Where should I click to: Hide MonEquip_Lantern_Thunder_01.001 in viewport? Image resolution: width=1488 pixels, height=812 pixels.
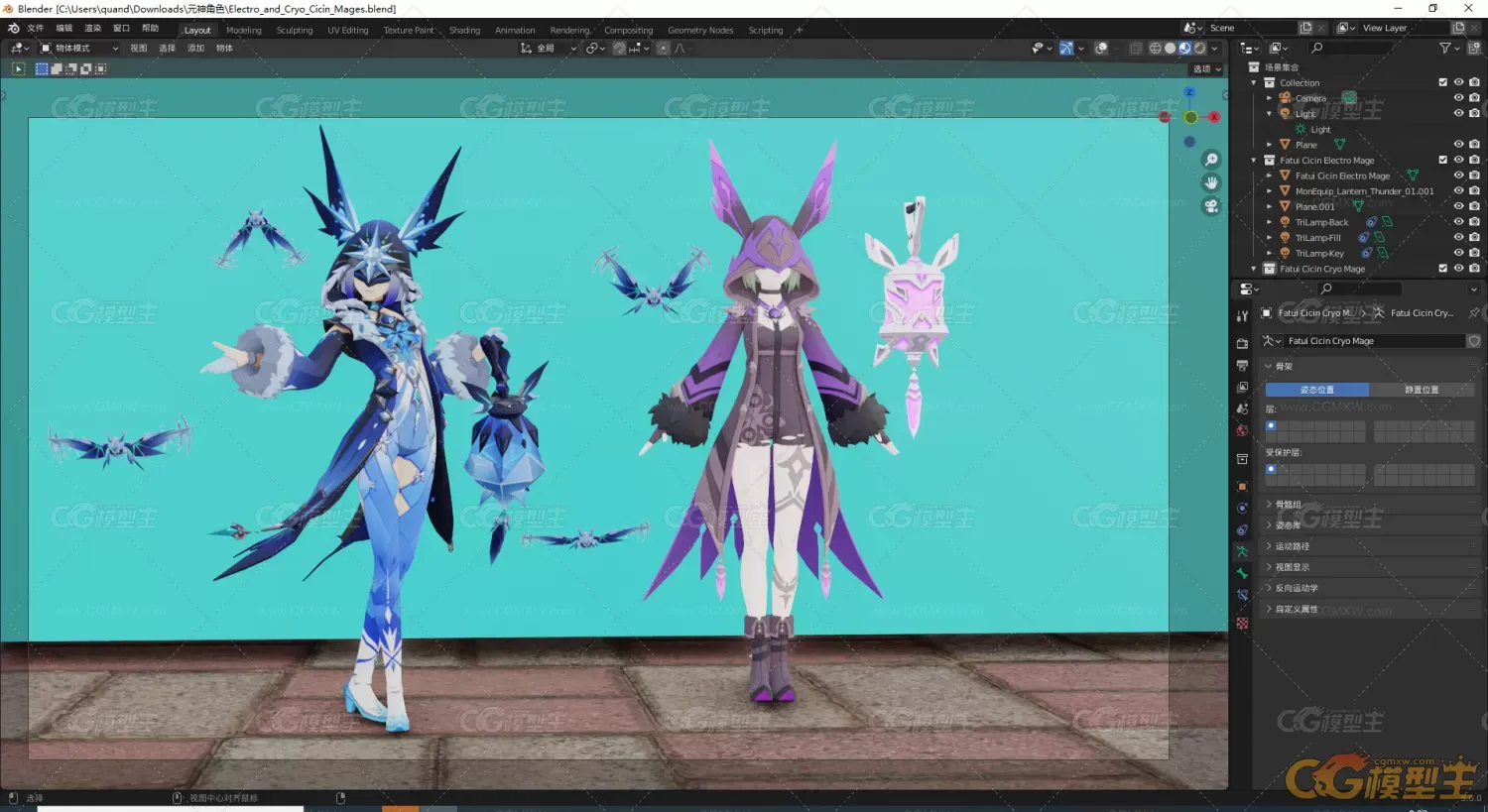click(1458, 191)
